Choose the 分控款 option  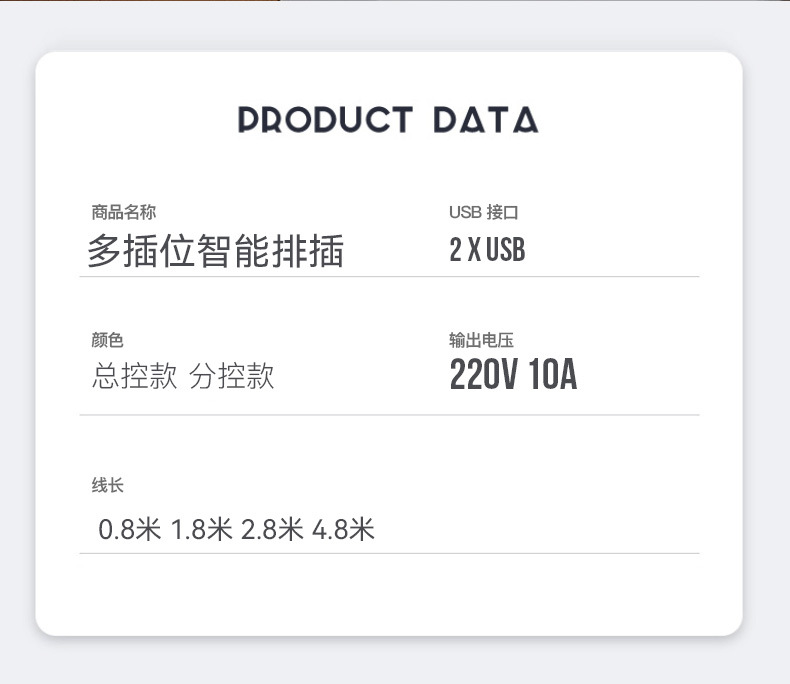[x=231, y=377]
